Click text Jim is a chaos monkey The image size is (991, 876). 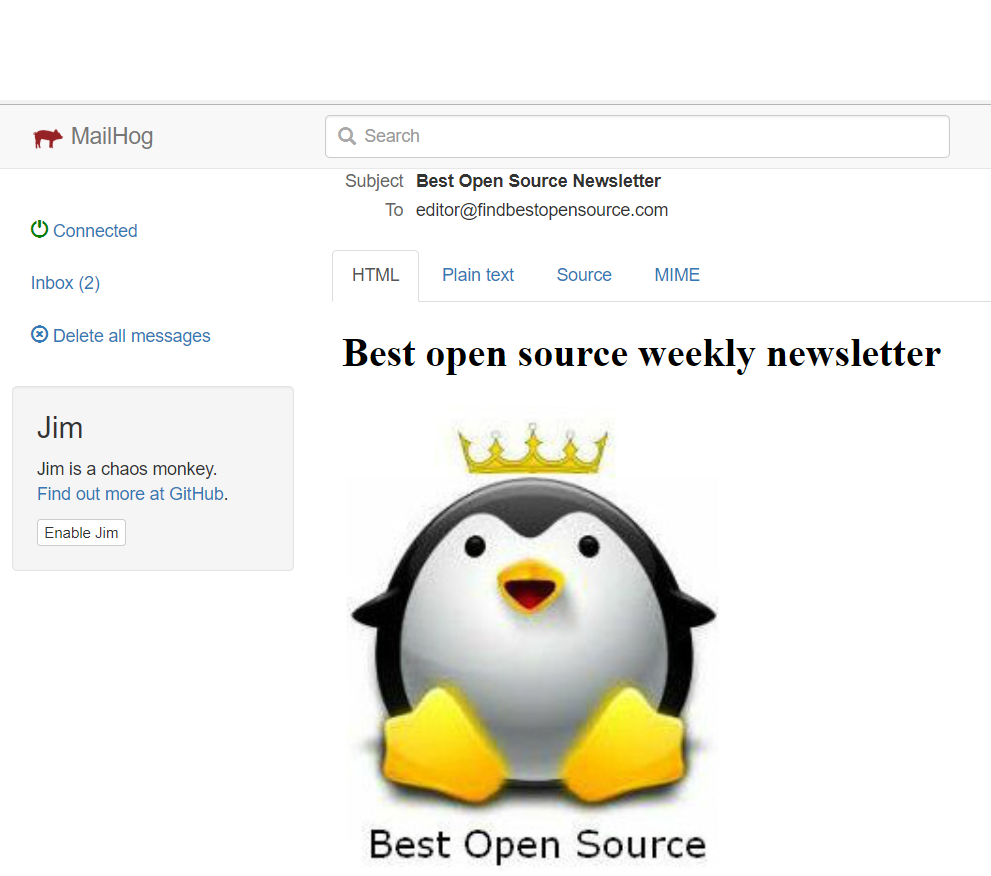(127, 469)
